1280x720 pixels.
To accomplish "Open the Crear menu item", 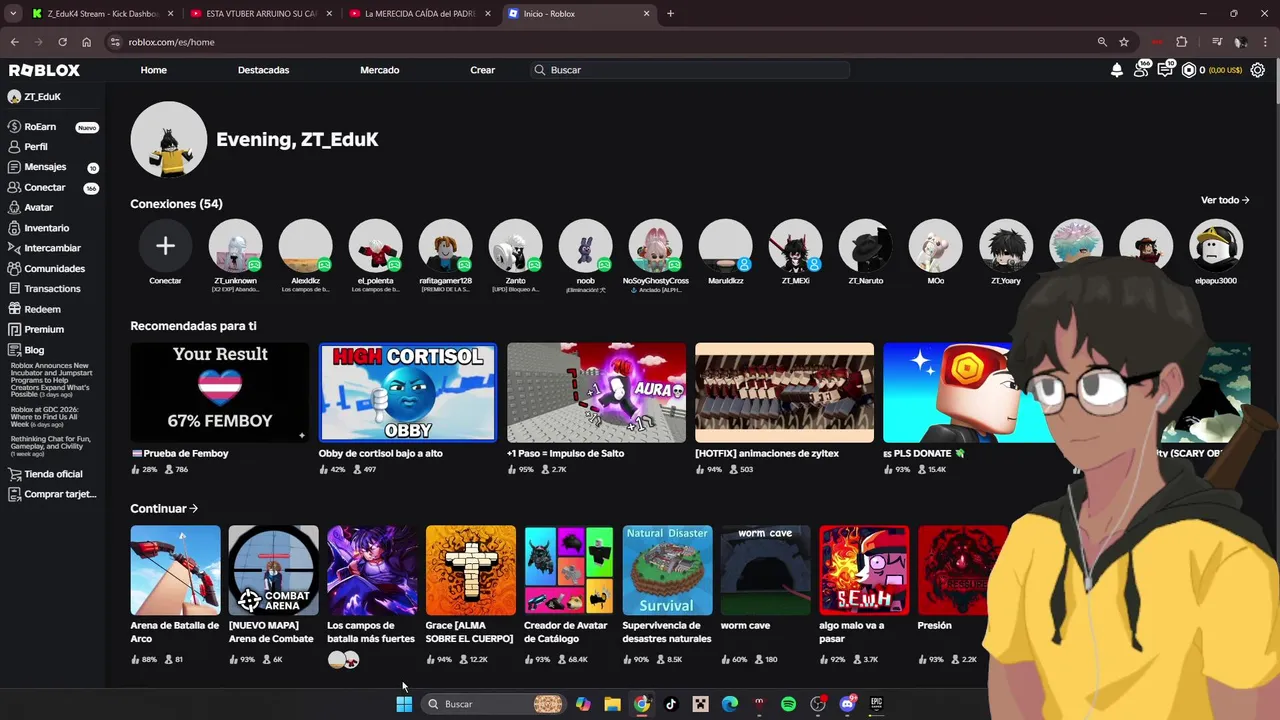I will pos(483,70).
